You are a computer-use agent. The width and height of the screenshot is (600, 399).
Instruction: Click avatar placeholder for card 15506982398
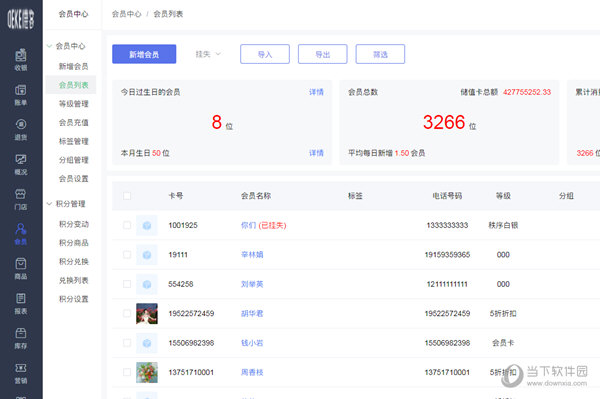[147, 343]
